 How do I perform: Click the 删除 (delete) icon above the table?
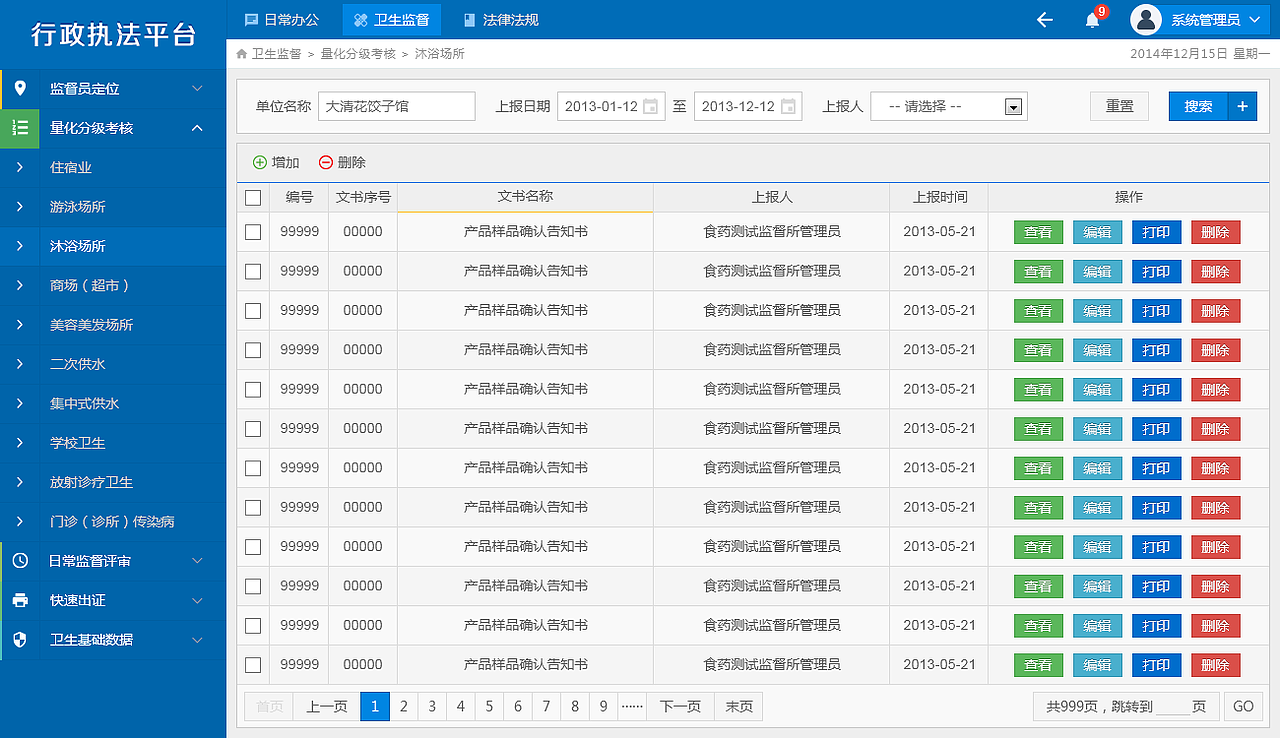click(x=327, y=161)
